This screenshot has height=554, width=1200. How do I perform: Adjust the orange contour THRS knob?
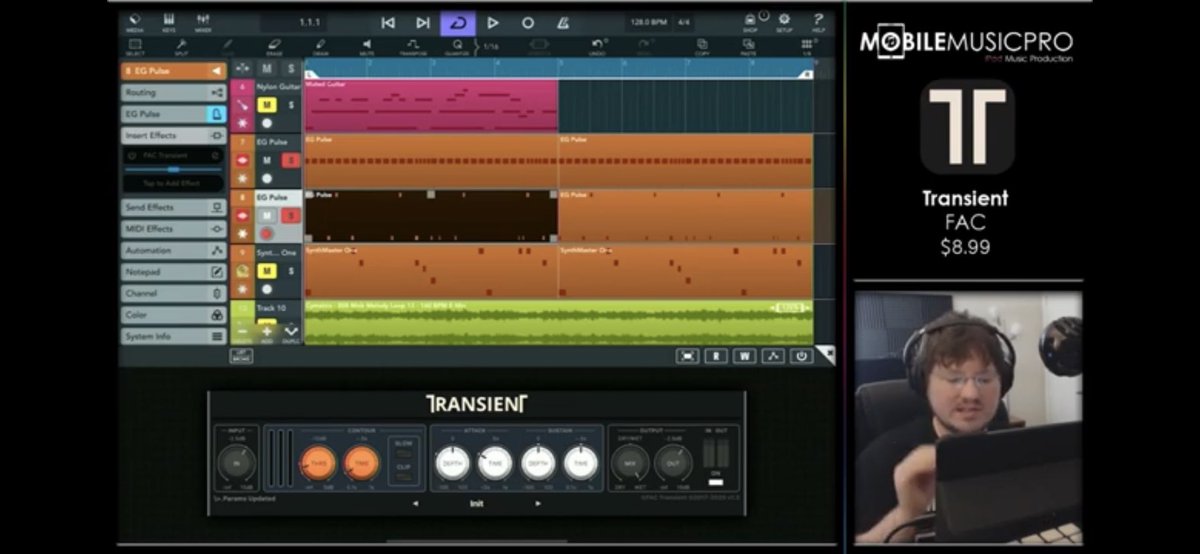[319, 463]
